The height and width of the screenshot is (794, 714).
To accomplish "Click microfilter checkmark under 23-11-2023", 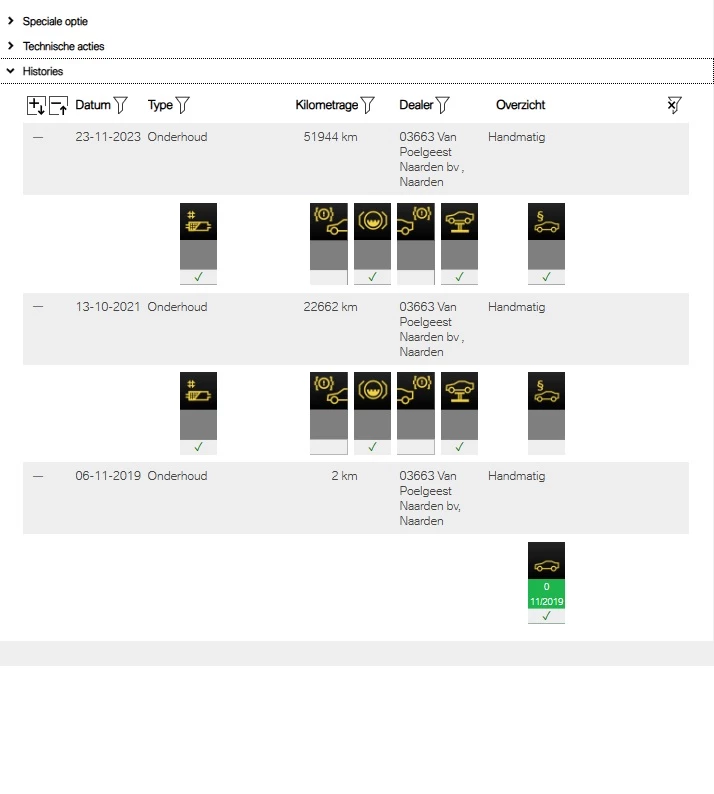I will click(x=199, y=277).
